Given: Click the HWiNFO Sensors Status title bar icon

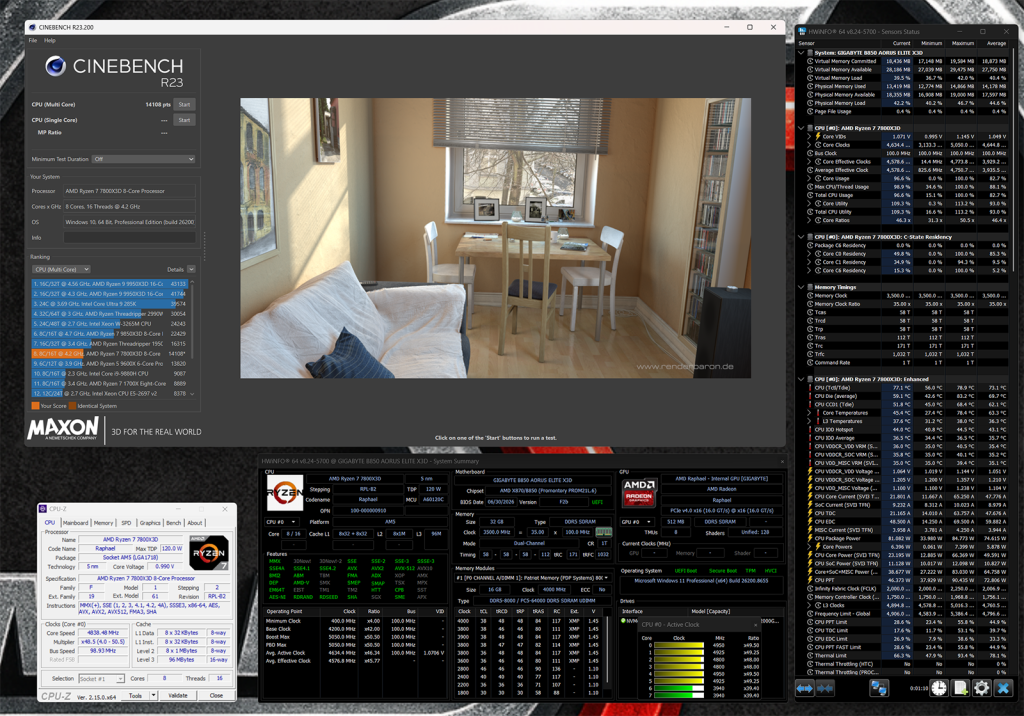Looking at the screenshot, I should [x=802, y=31].
